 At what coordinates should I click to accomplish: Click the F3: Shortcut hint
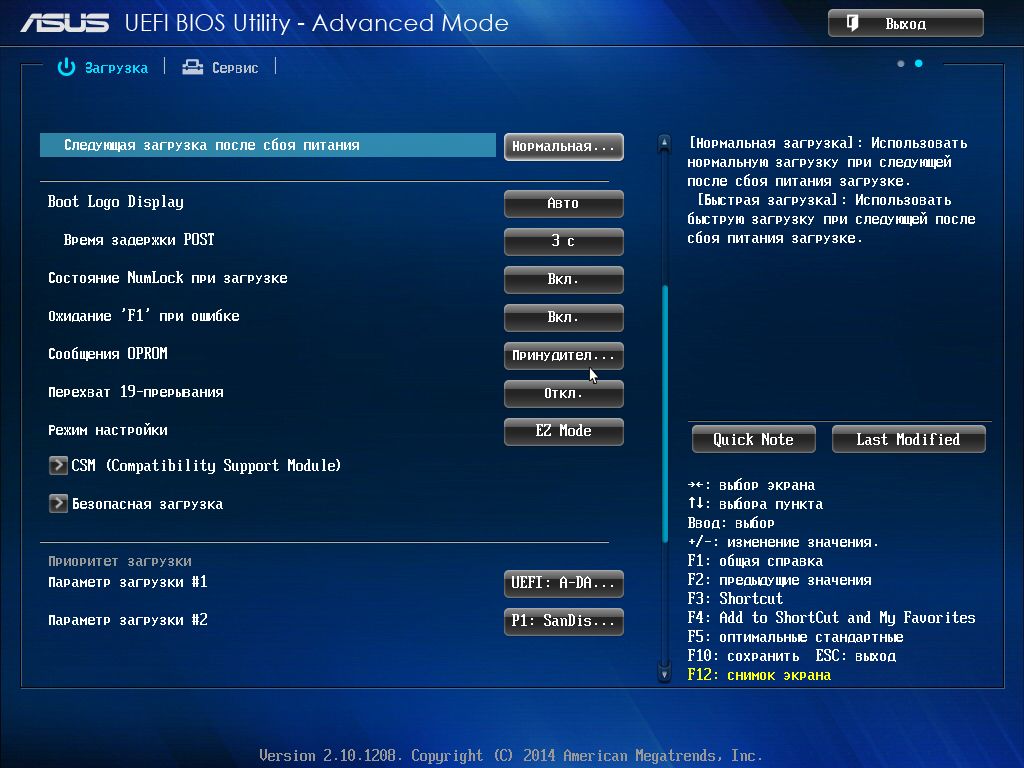click(x=735, y=598)
